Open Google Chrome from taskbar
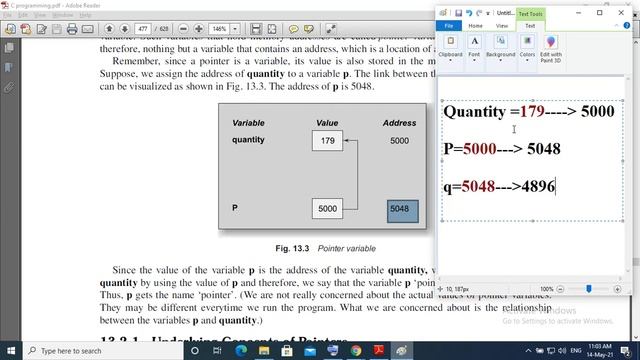 (x=356, y=351)
